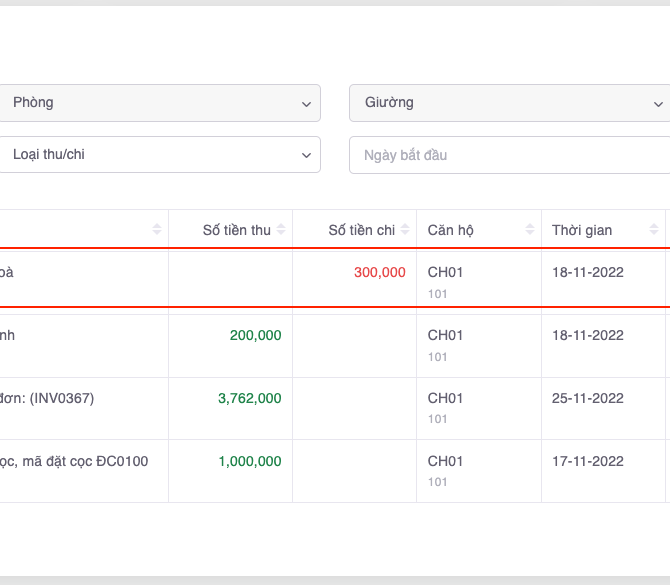
Task: Click sort icon left of Số tiền thu header
Action: pyautogui.click(x=157, y=230)
